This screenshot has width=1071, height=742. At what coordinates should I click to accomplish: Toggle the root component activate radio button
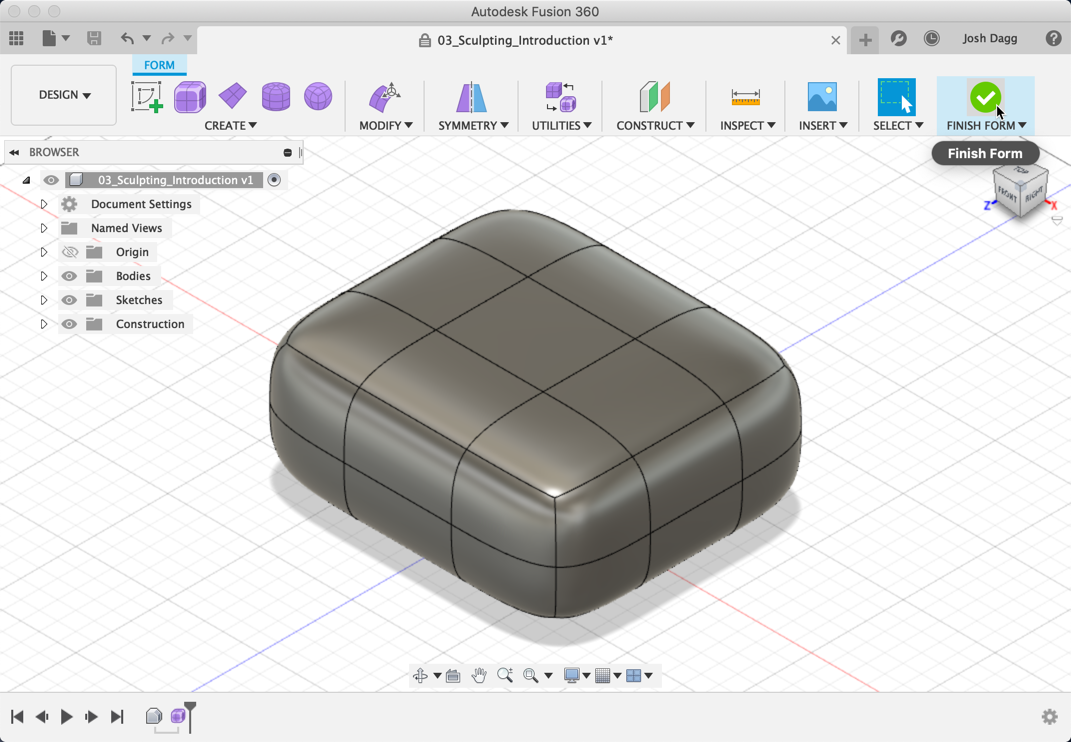tap(274, 180)
